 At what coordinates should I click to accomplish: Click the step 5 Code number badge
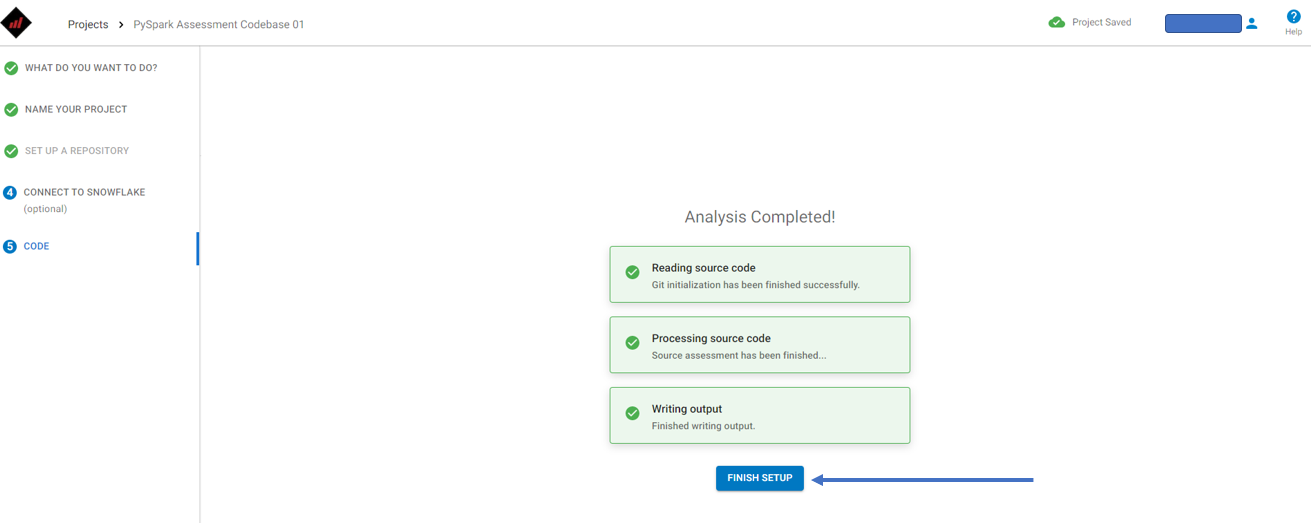10,246
